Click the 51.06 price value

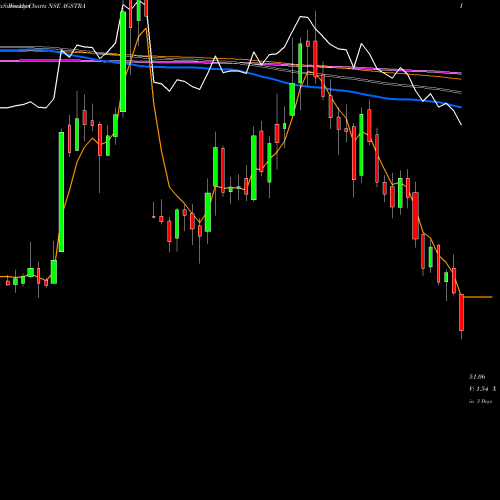477,377
